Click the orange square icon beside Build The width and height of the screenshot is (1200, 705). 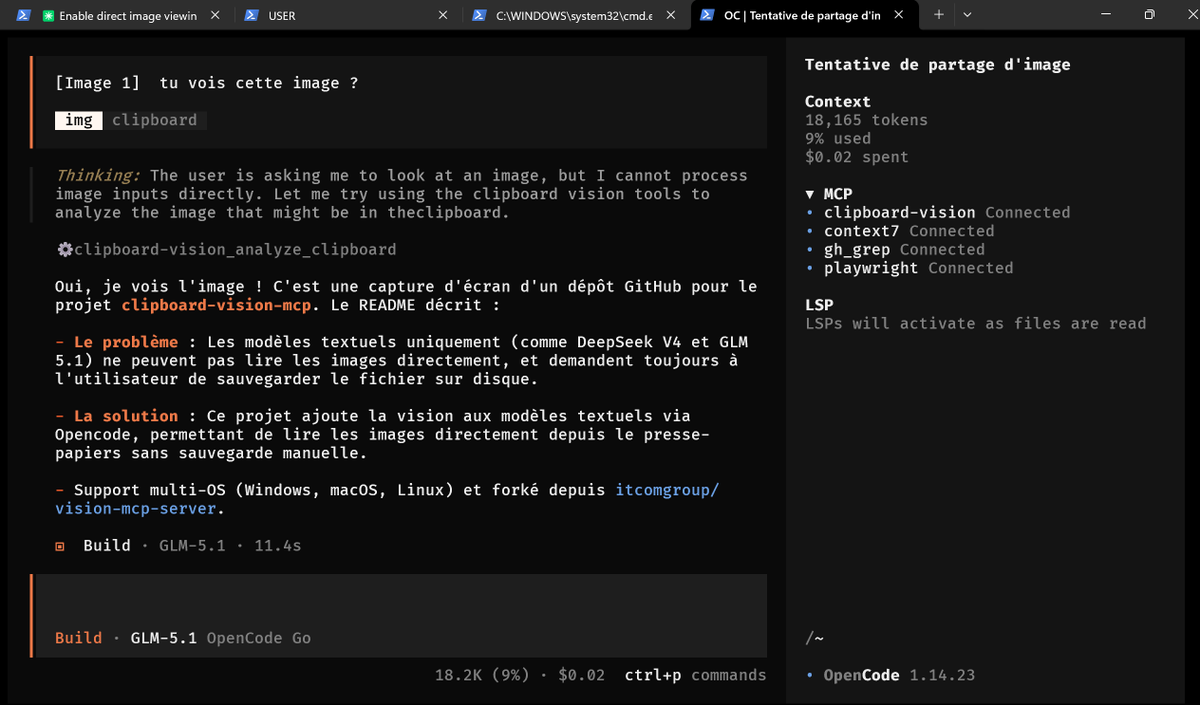click(x=60, y=546)
